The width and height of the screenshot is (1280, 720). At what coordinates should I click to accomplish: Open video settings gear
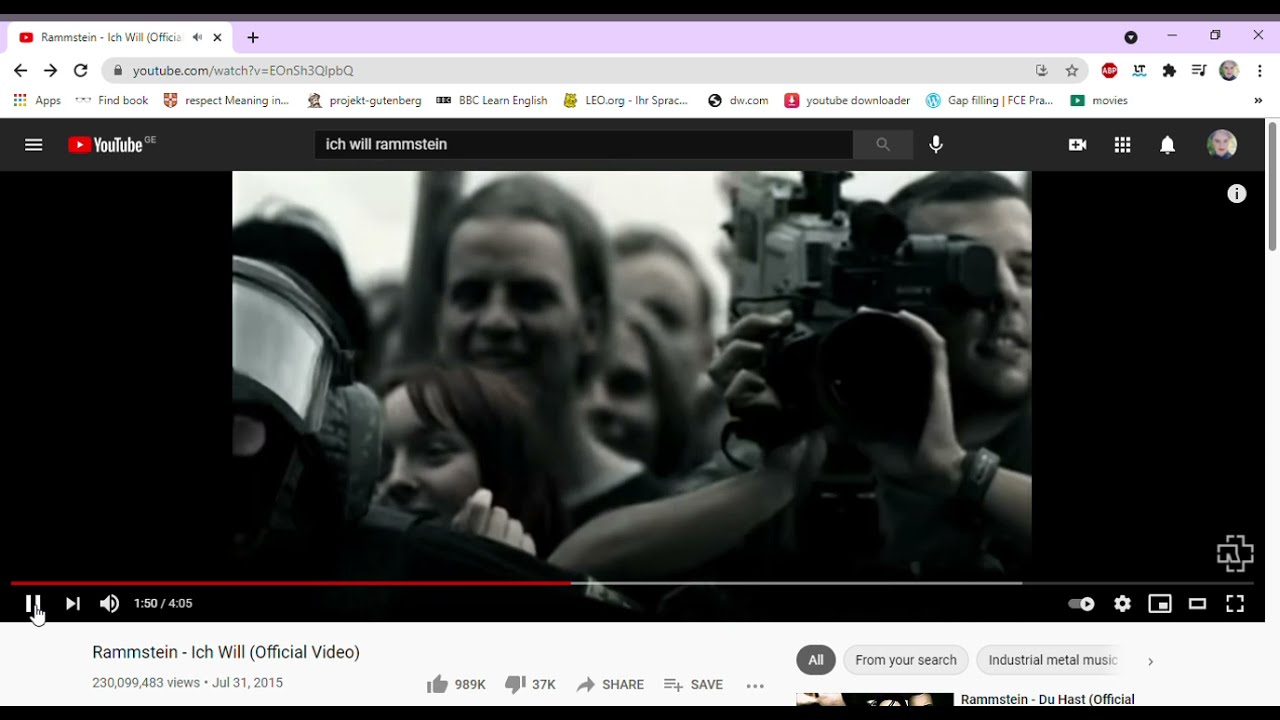pyautogui.click(x=1122, y=603)
